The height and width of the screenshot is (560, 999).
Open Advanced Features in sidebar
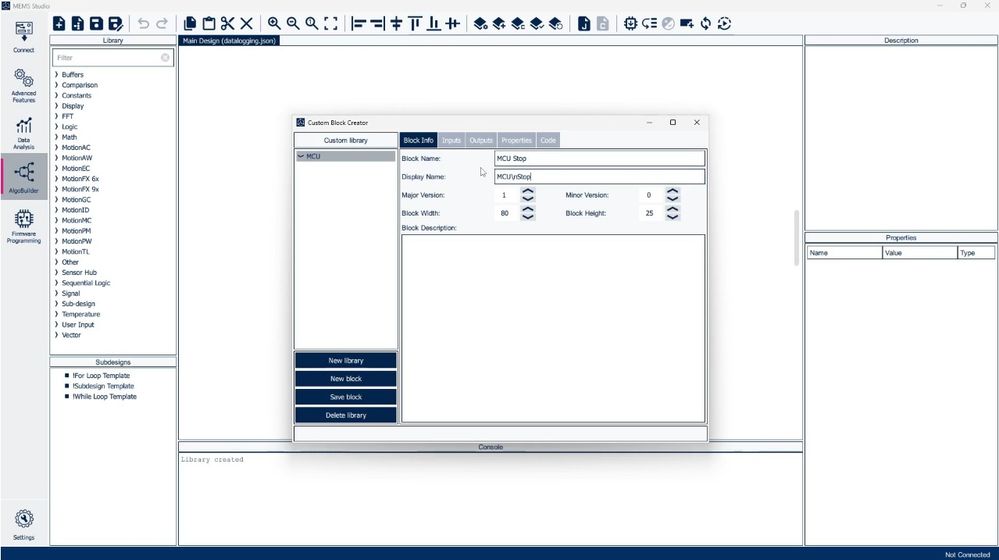pyautogui.click(x=24, y=85)
